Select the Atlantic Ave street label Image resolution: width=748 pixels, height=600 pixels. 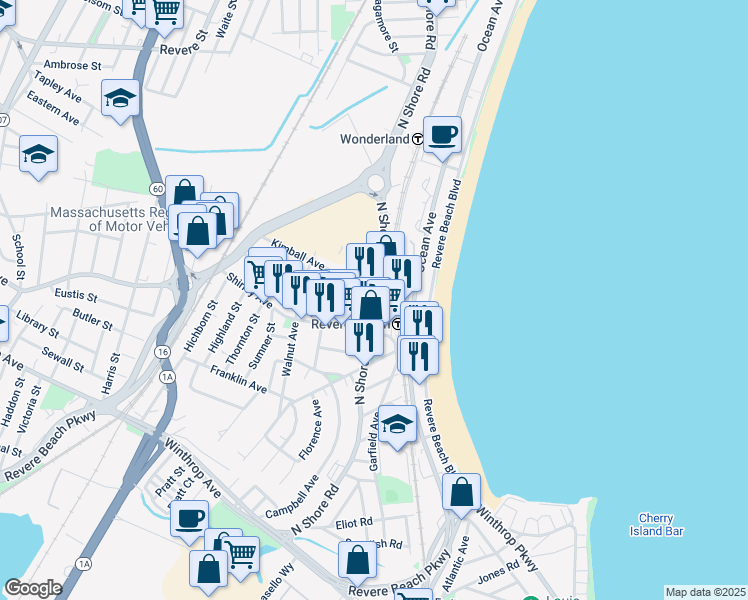[456, 564]
